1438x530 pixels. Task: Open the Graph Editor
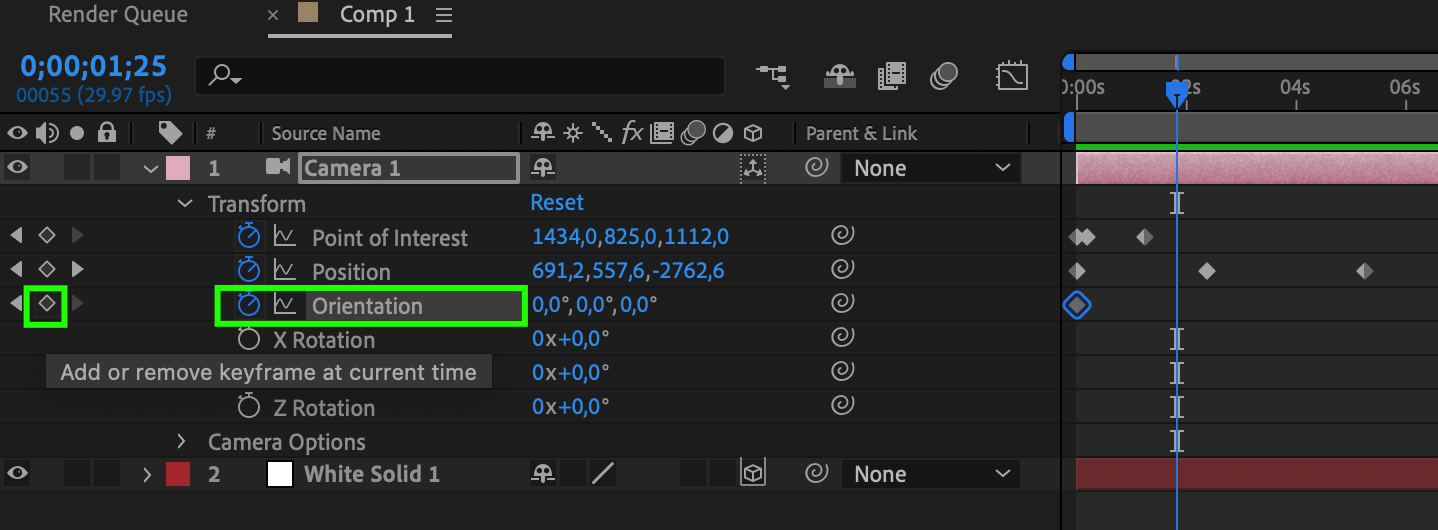[x=1012, y=76]
